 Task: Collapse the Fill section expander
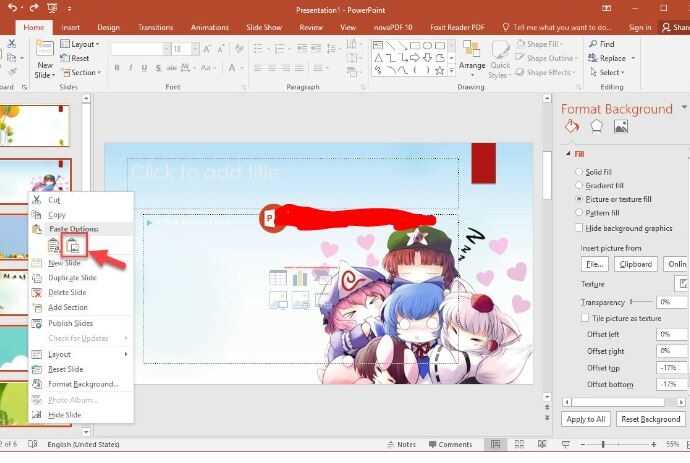568,154
